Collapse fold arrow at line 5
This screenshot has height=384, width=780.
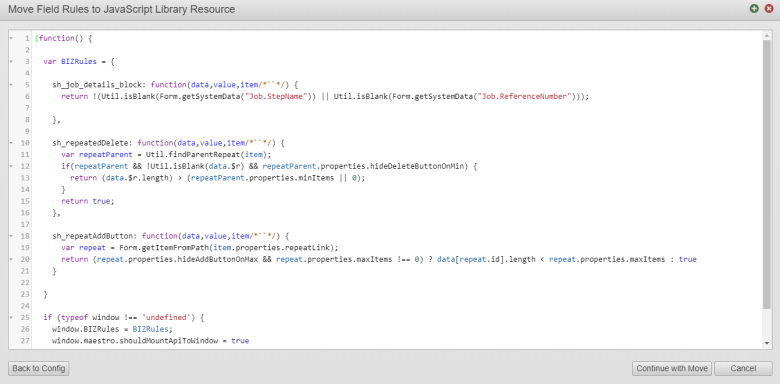pyautogui.click(x=11, y=85)
